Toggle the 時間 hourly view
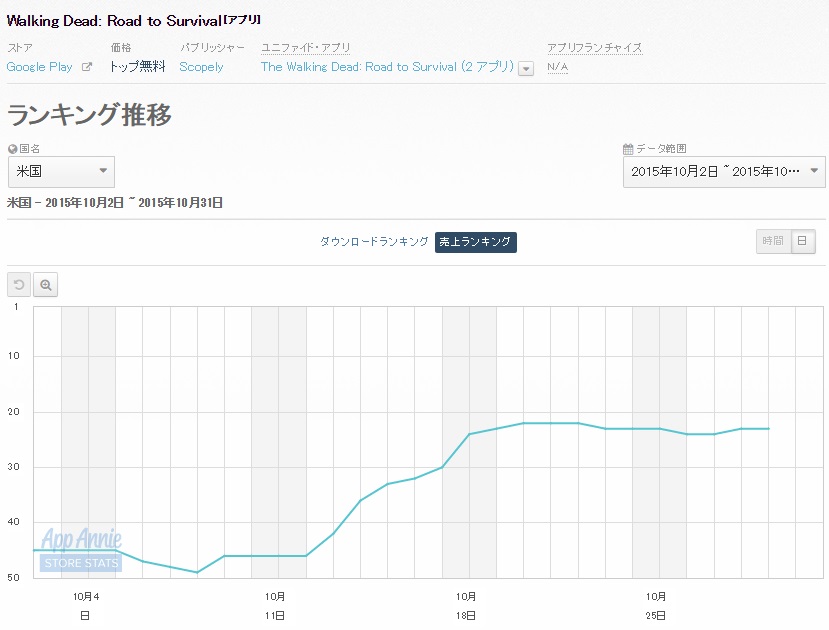 point(773,241)
